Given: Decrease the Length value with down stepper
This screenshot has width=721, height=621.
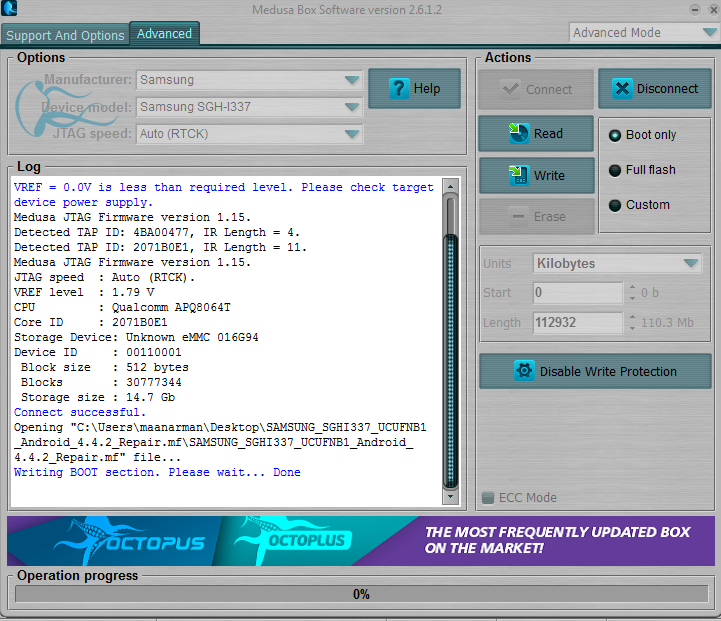Looking at the screenshot, I should click(632, 328).
